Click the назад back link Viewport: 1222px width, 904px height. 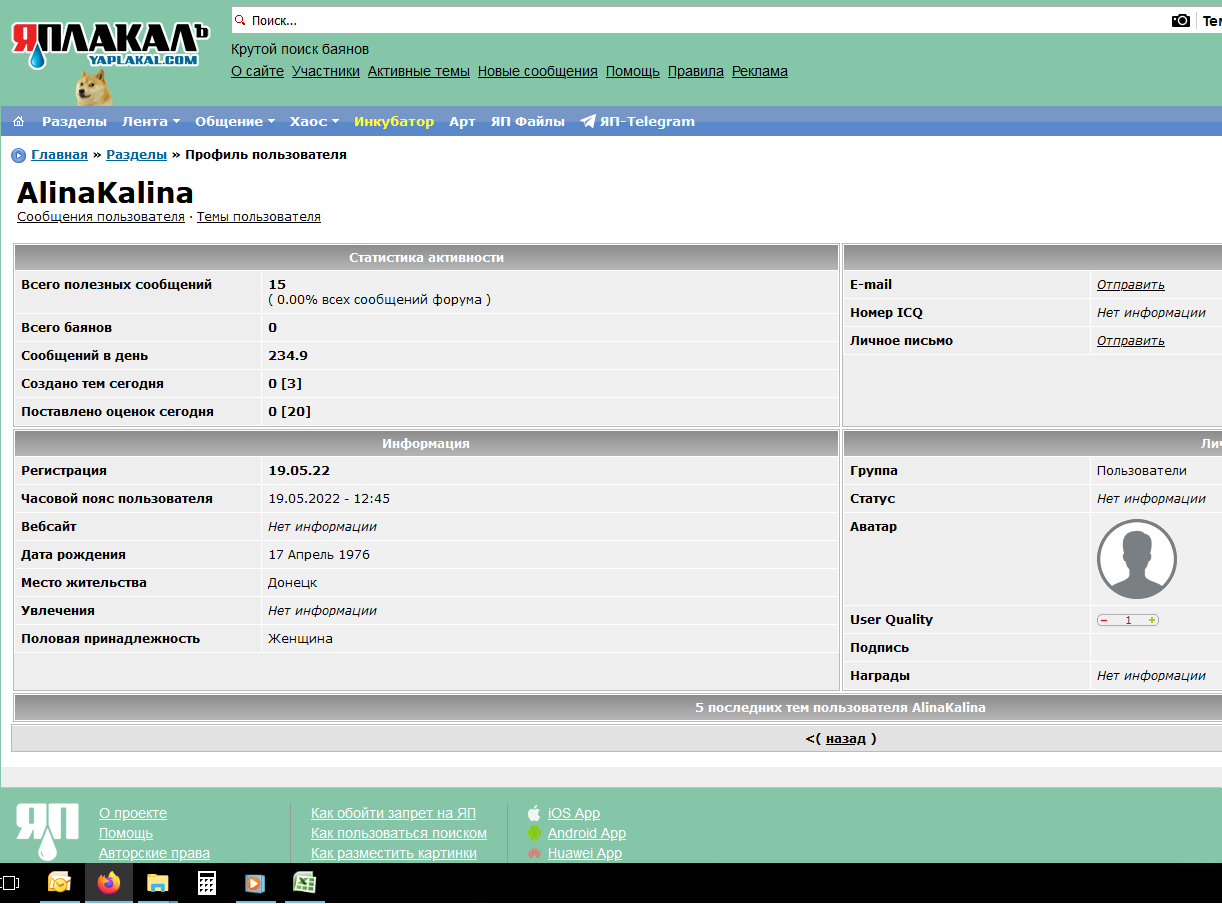click(x=846, y=738)
